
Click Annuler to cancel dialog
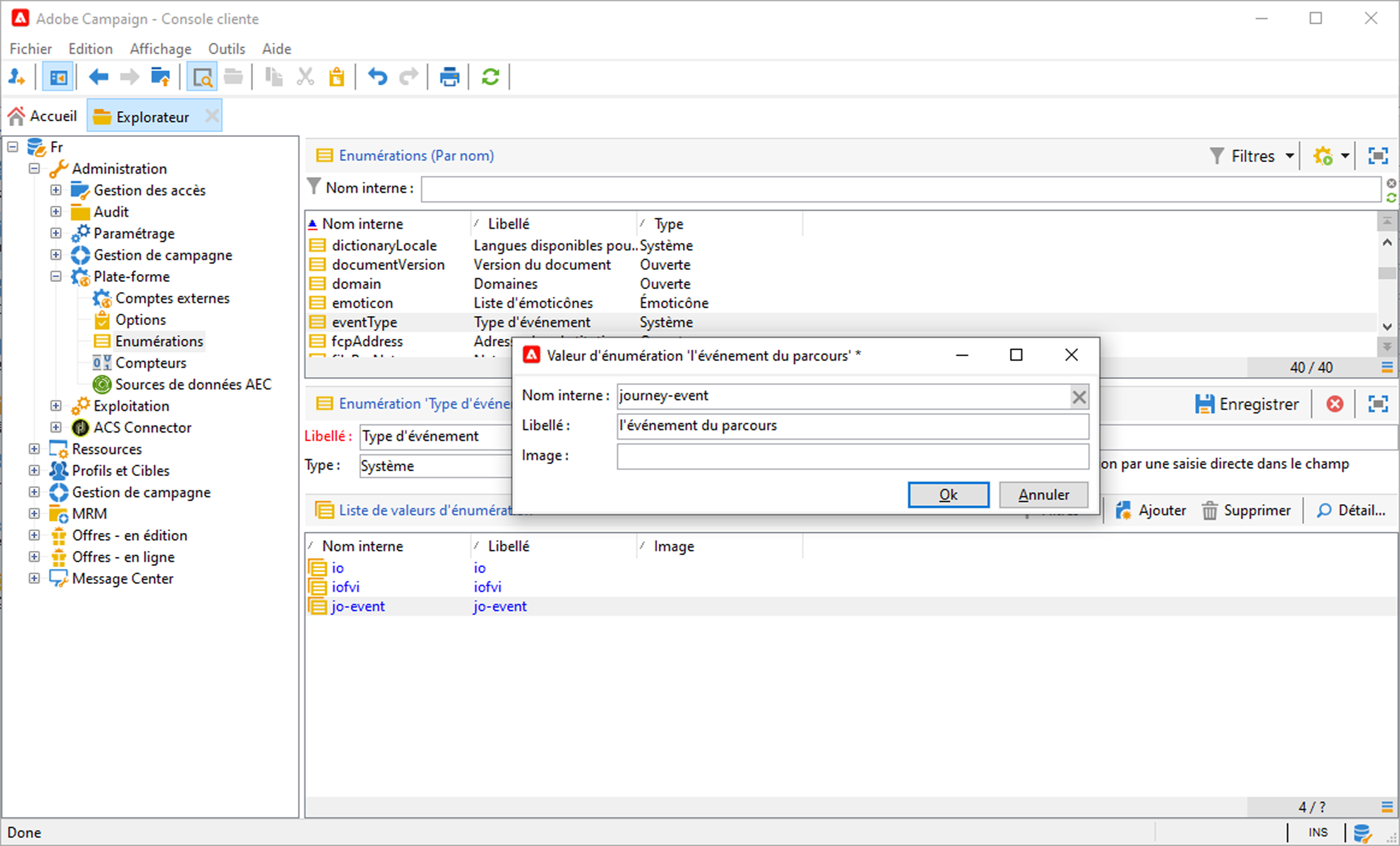[1043, 495]
